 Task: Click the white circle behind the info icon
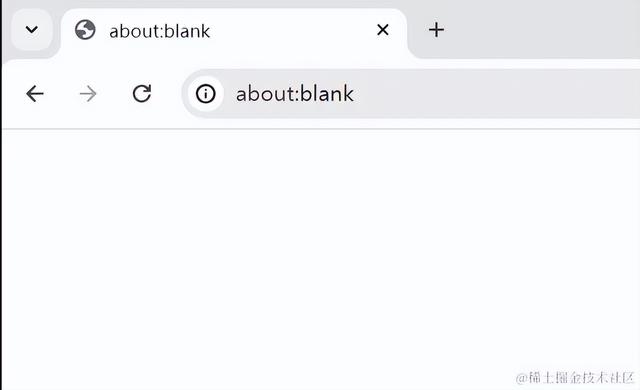click(x=205, y=94)
